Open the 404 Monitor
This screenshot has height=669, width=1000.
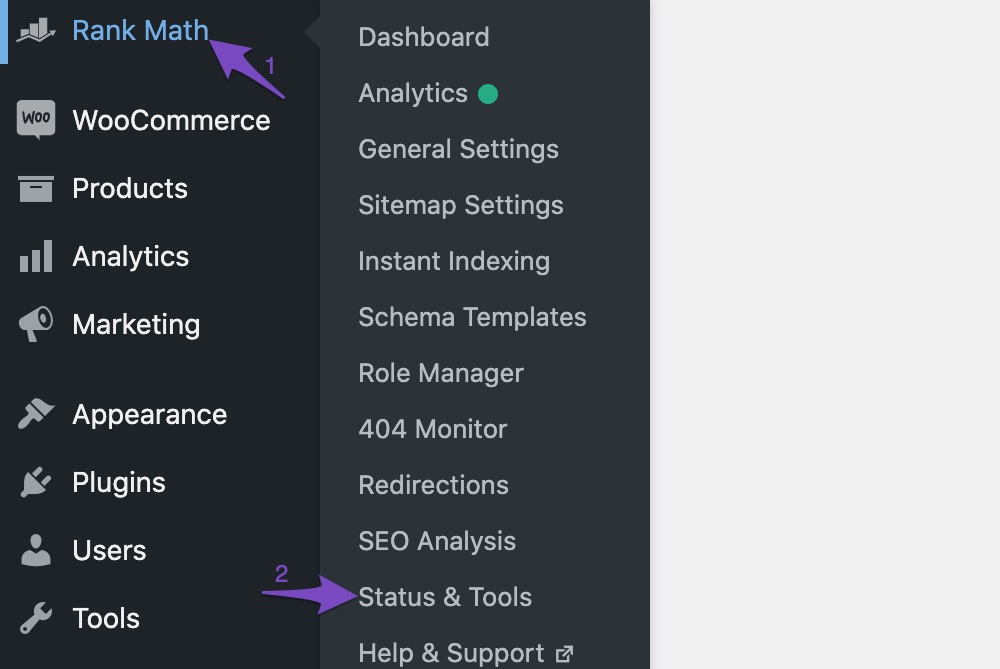433,429
